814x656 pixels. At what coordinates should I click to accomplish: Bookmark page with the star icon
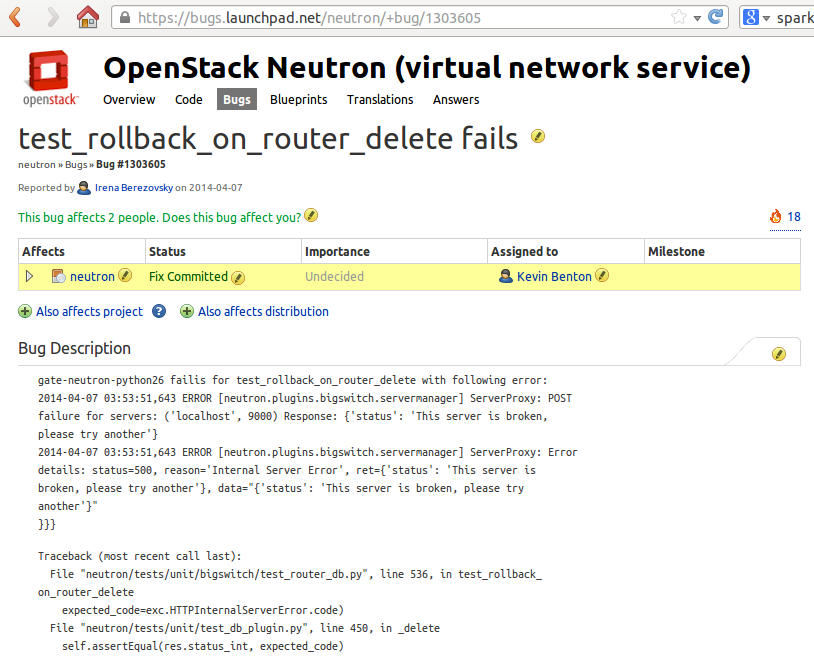click(679, 17)
